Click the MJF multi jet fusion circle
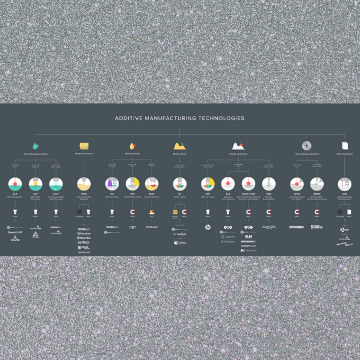360x360 pixels. (x=208, y=184)
